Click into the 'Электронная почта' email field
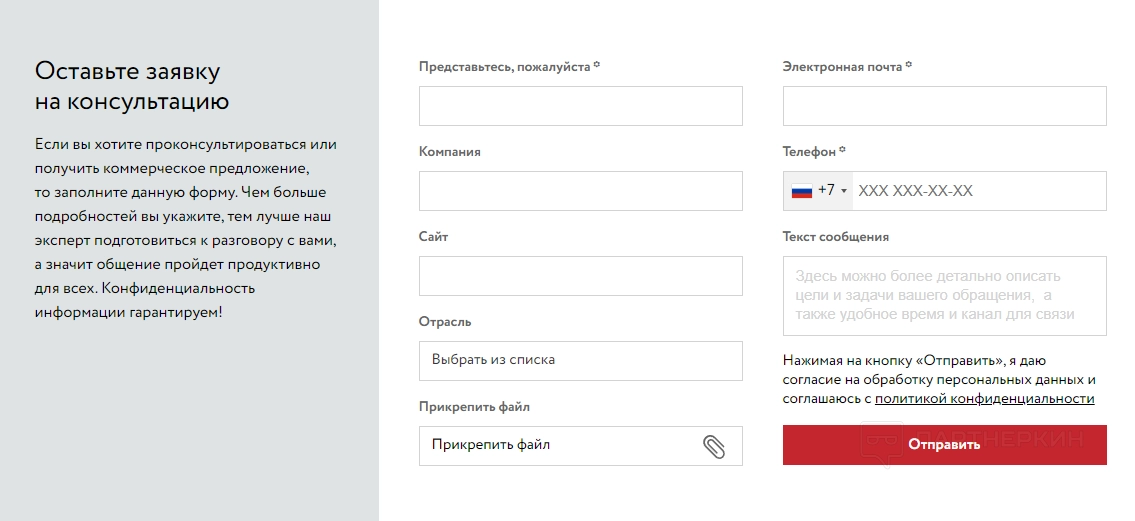The width and height of the screenshot is (1135, 521). [944, 106]
